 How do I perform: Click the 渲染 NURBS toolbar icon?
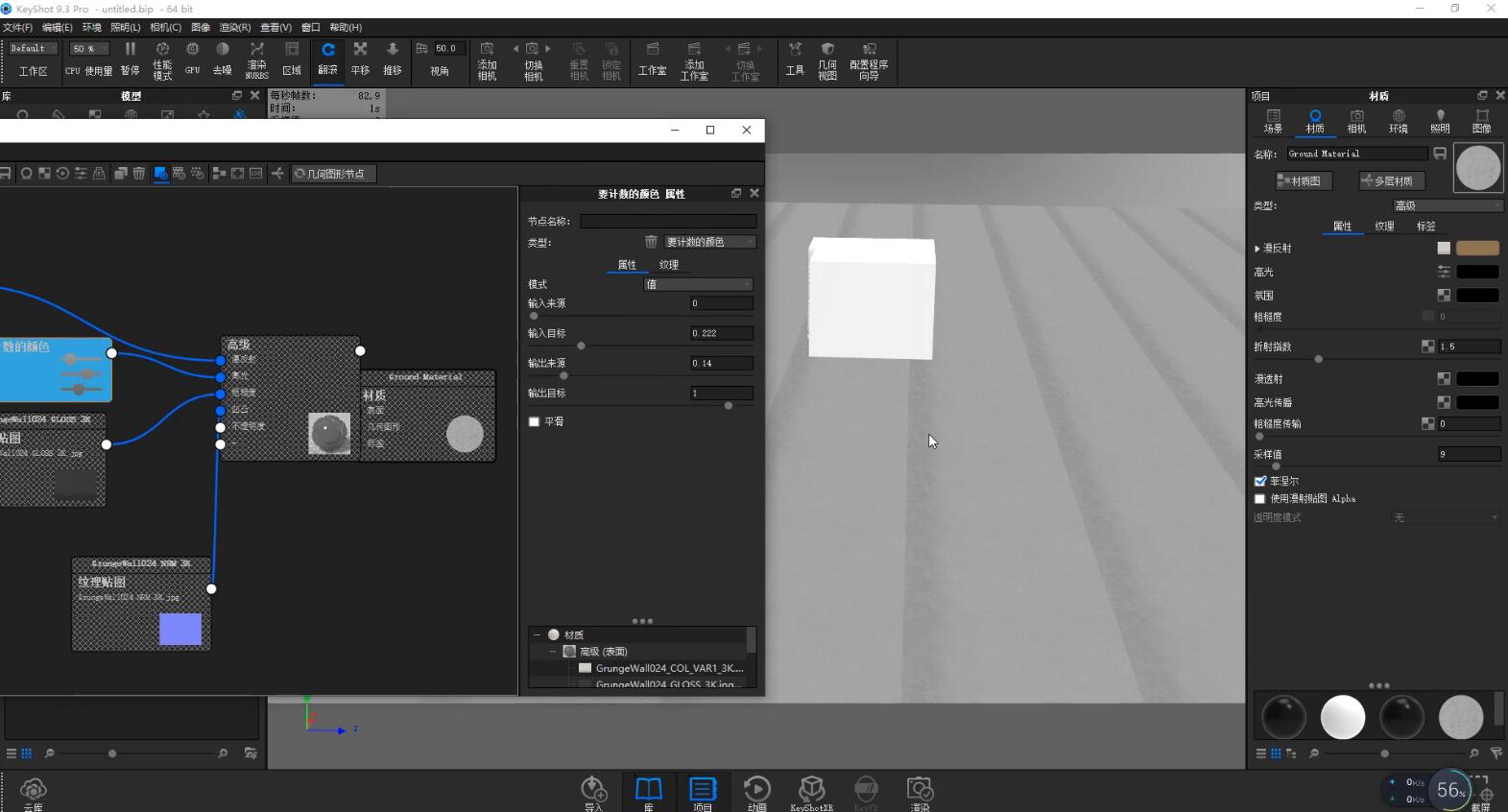pyautogui.click(x=256, y=50)
